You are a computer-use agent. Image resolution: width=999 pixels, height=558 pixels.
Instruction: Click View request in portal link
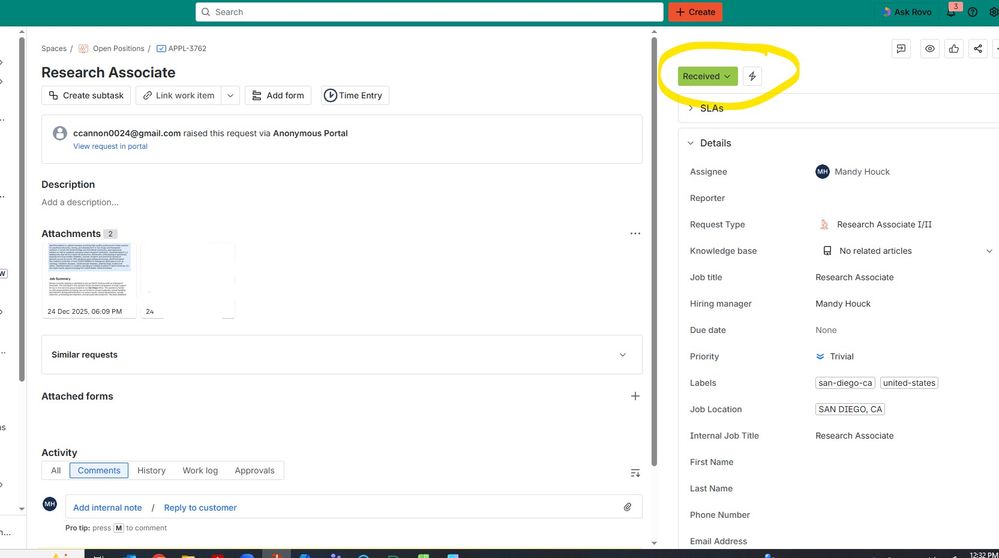coord(110,147)
